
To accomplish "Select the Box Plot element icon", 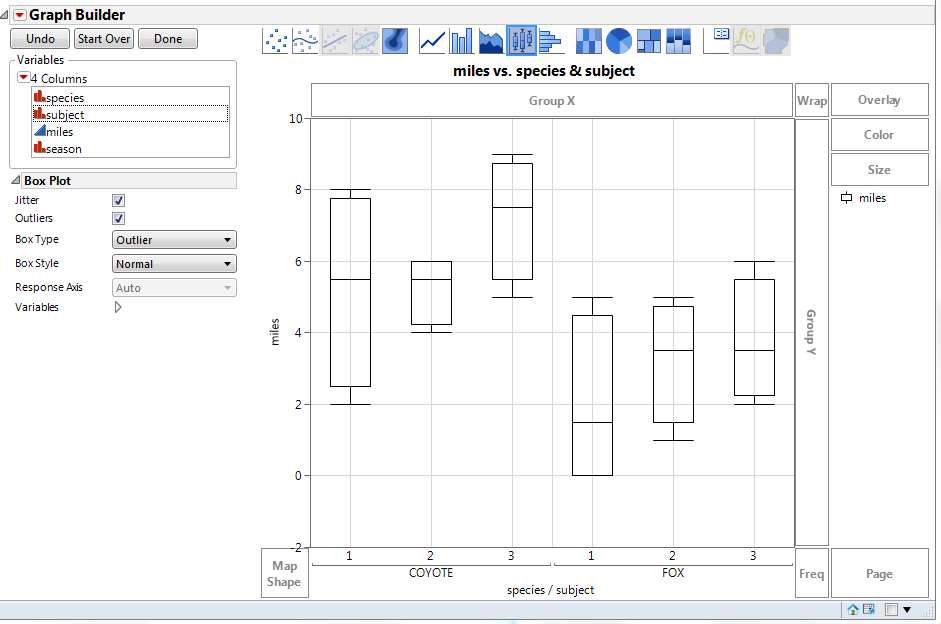I will pyautogui.click(x=522, y=41).
